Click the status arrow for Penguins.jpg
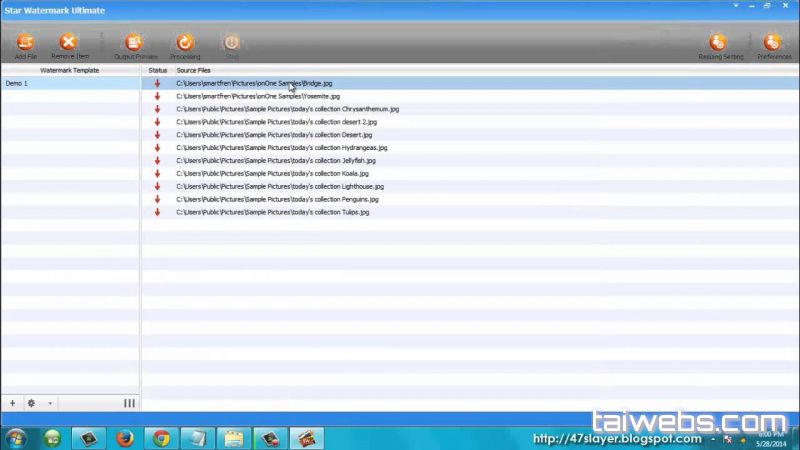This screenshot has height=450, width=800. coord(157,199)
